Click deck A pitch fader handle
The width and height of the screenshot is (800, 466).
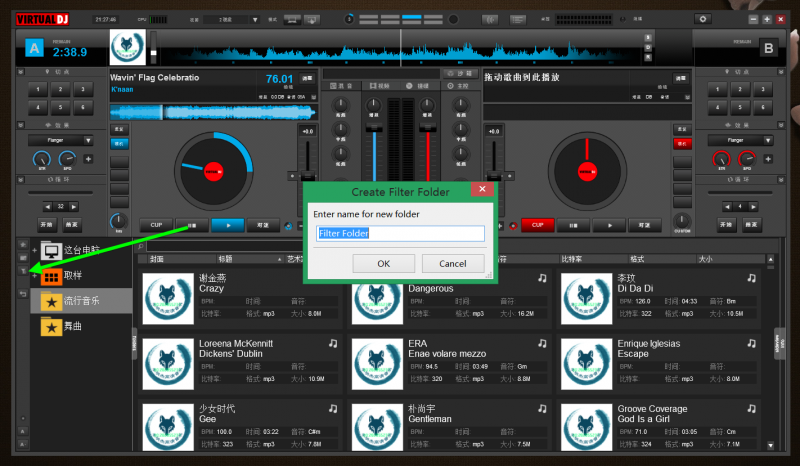coord(308,176)
